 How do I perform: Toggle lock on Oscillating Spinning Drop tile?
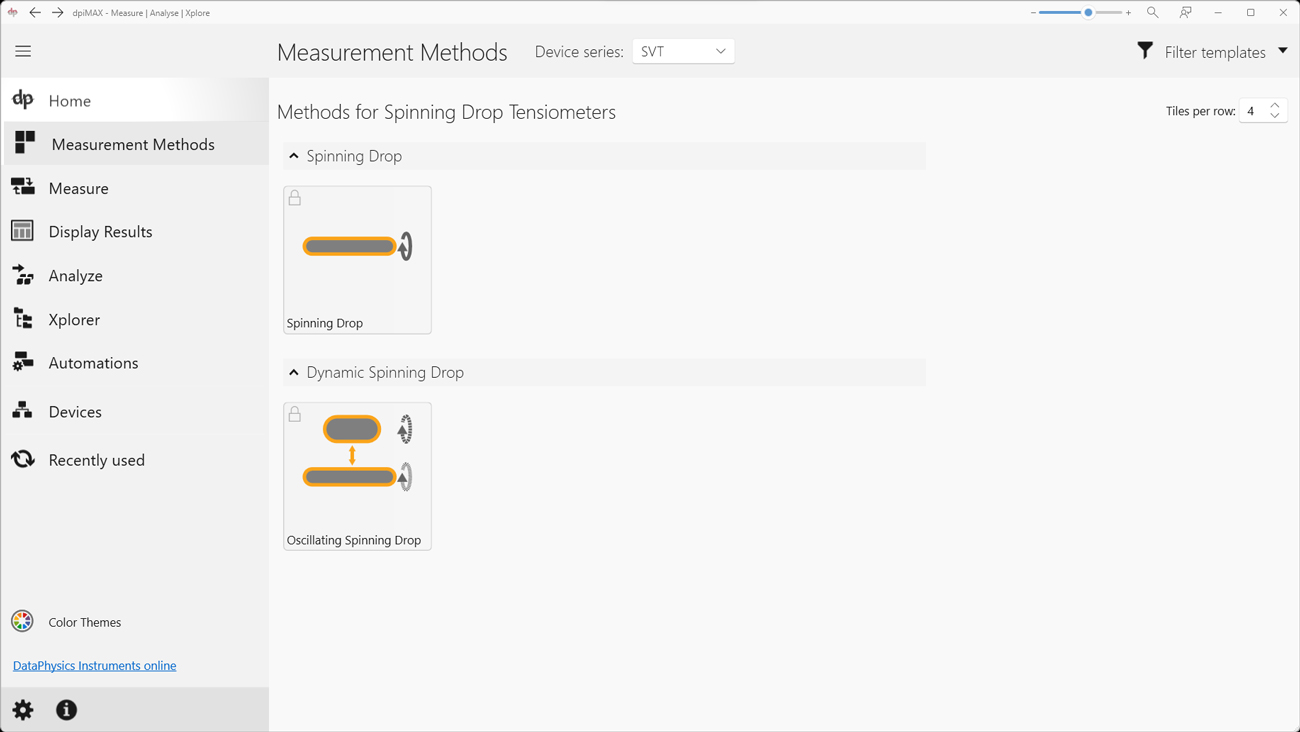point(295,414)
